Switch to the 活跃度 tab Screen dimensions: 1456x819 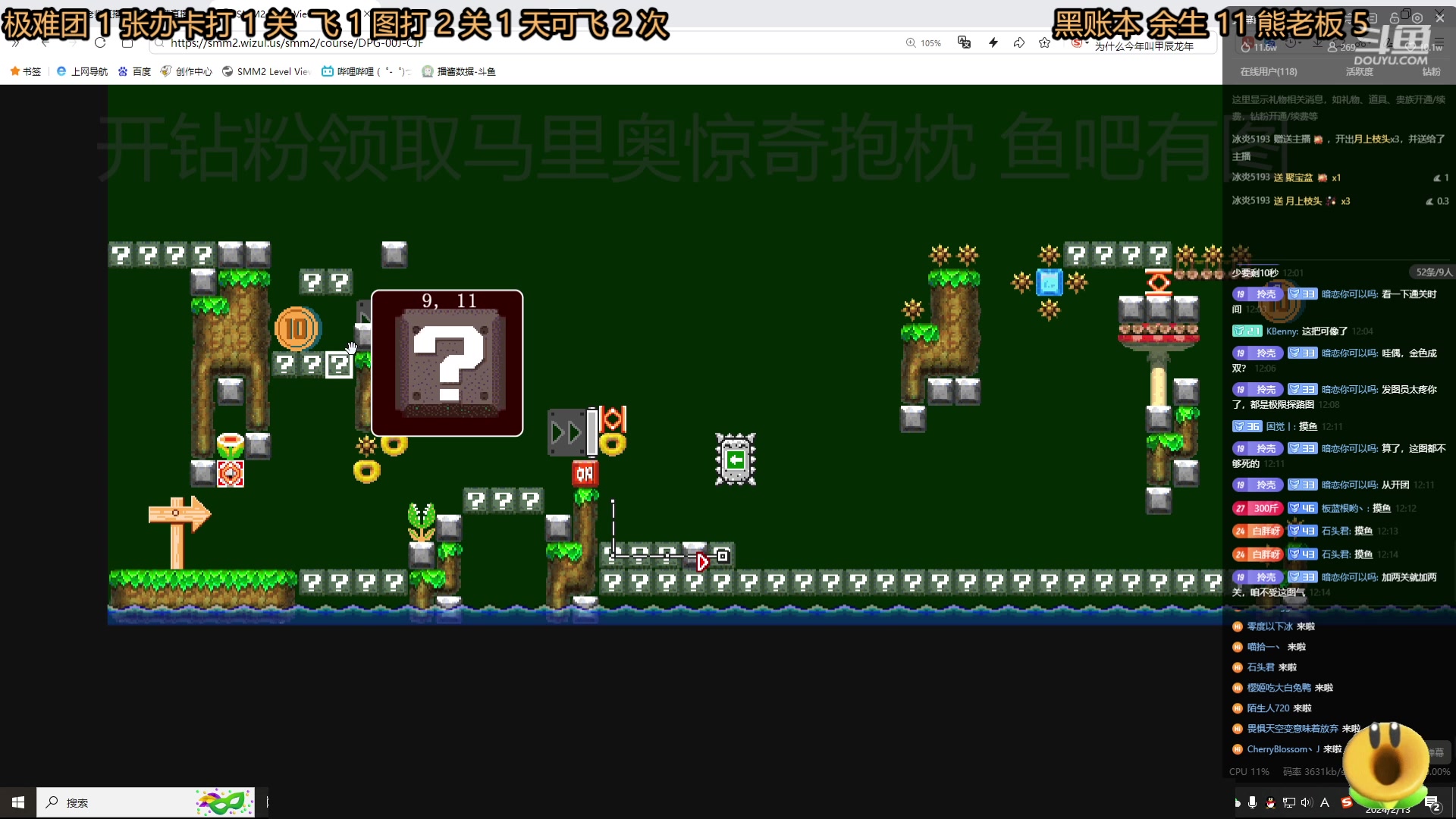(x=1360, y=71)
